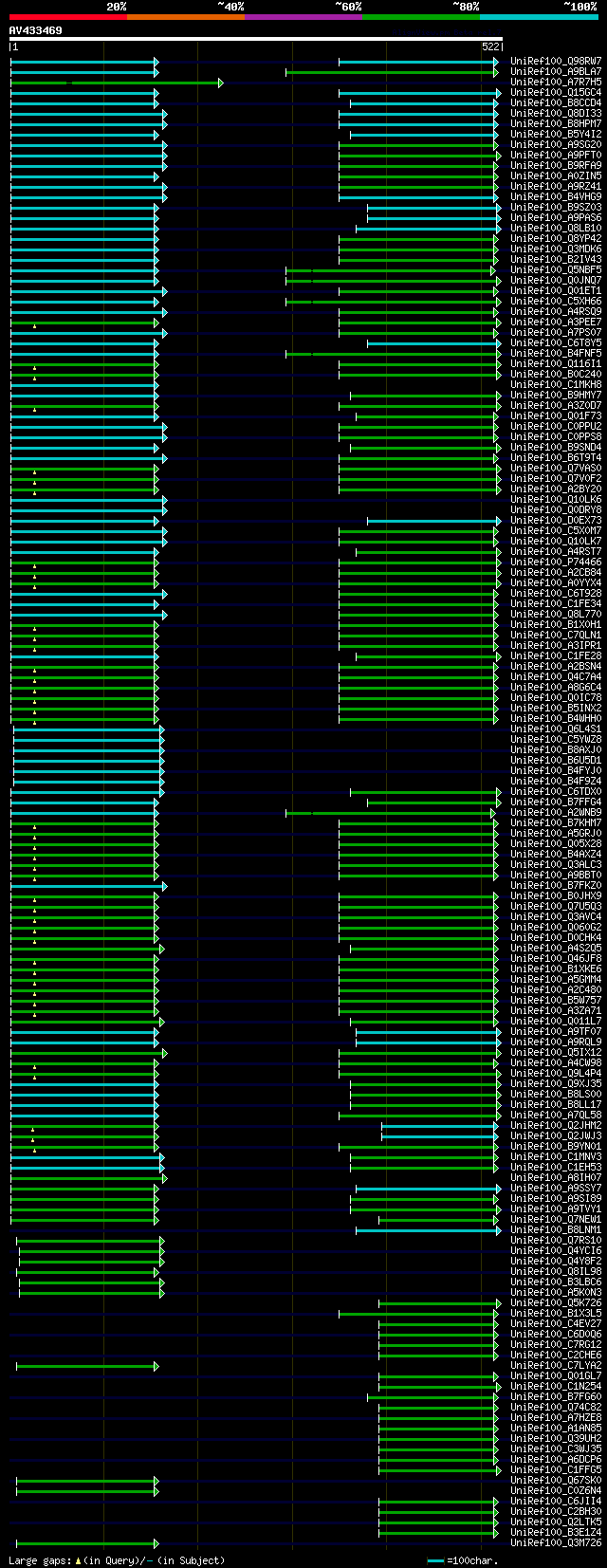607x1568 pixels.
Task: Click the red 20% identity legend bar
Action: [x=68, y=16]
